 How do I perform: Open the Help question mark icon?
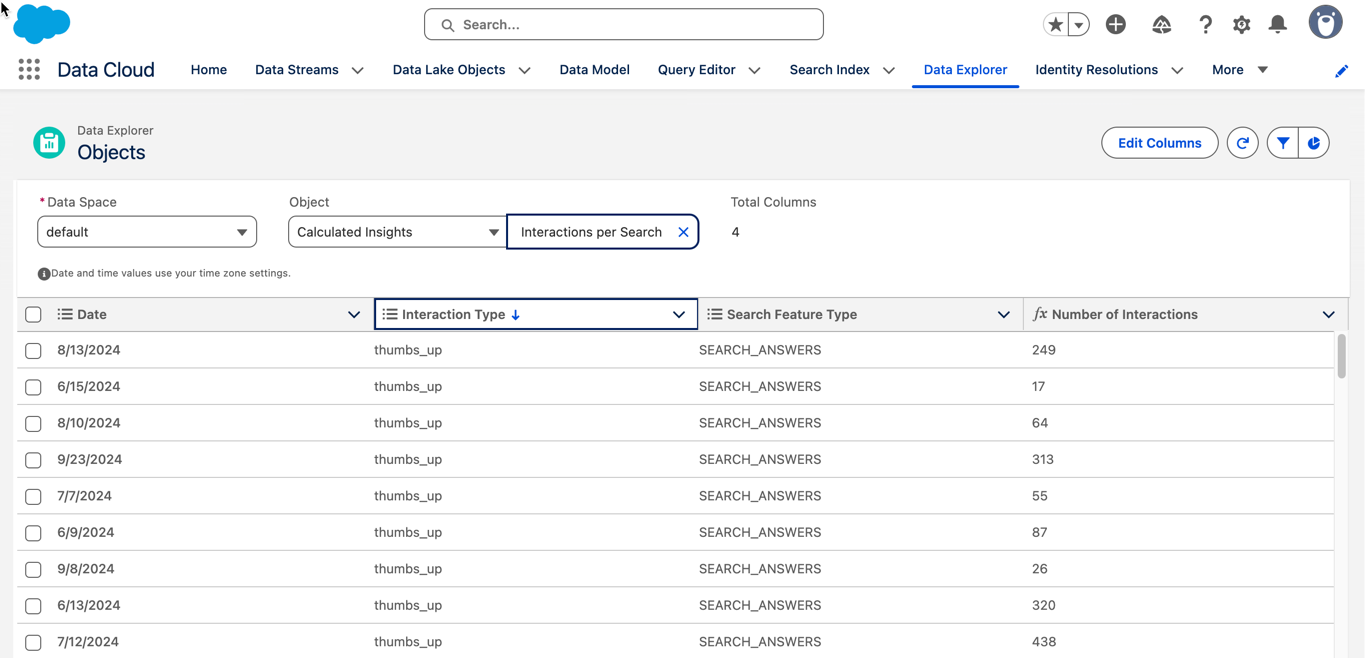1205,25
